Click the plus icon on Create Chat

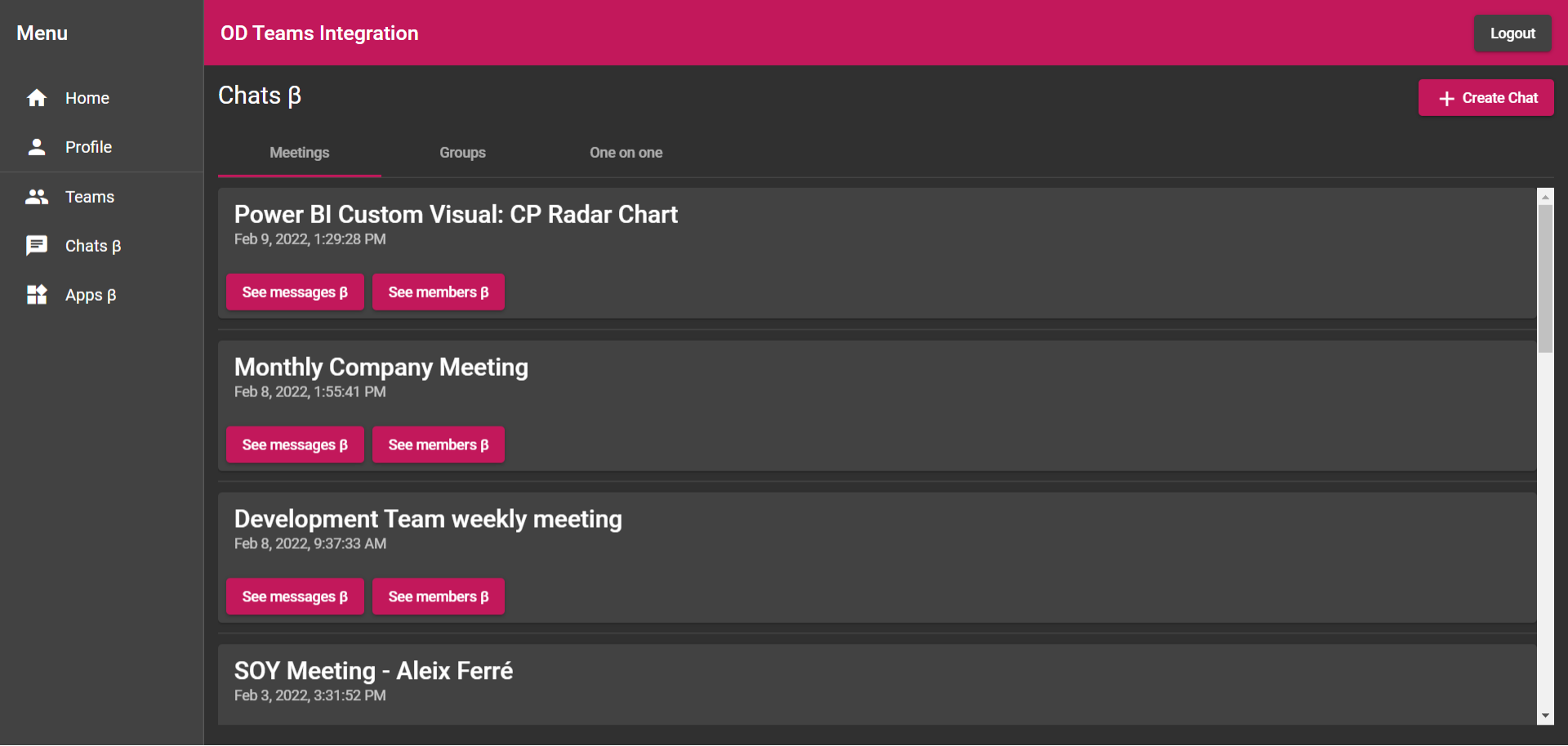(x=1446, y=98)
